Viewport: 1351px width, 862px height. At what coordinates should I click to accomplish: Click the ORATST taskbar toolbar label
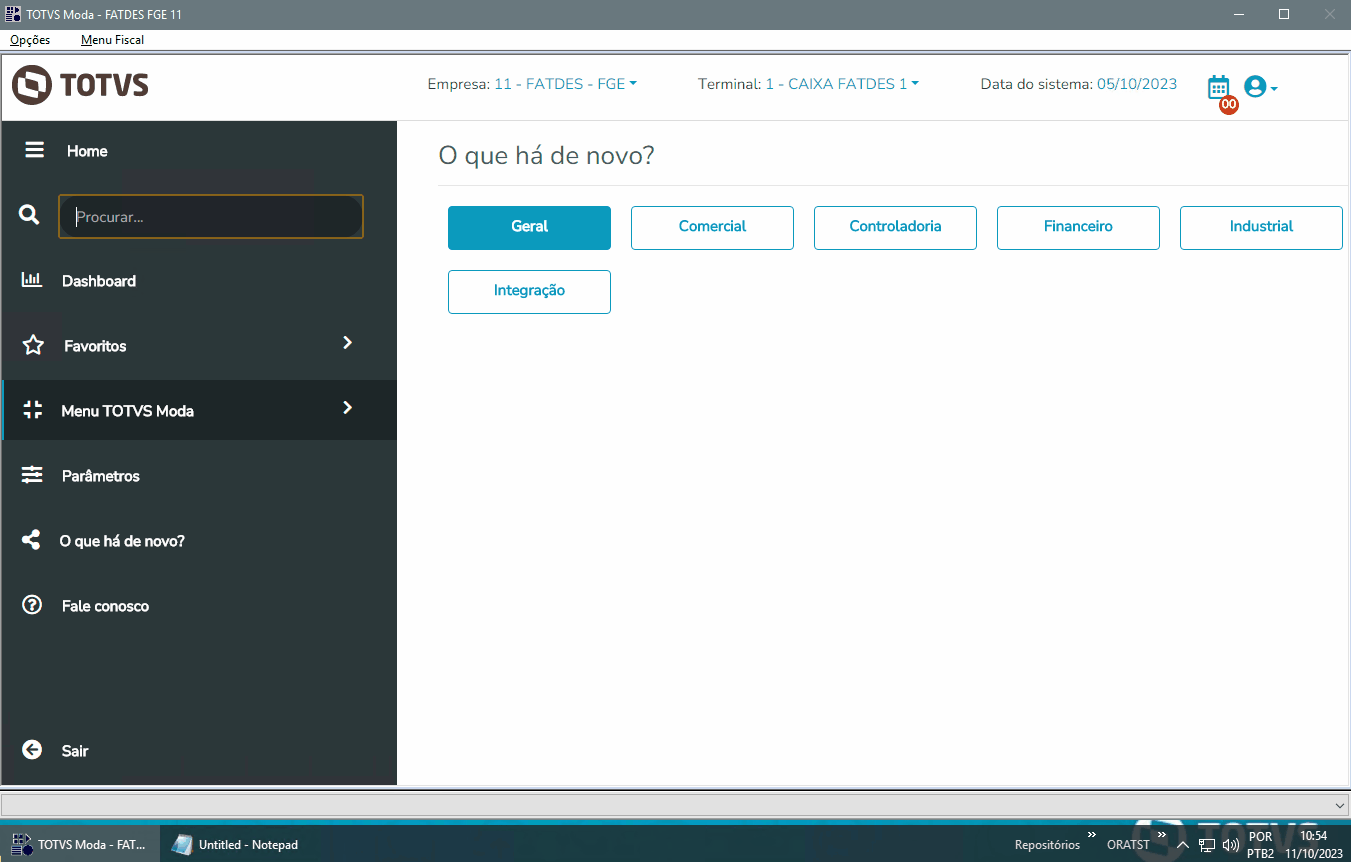coord(1128,845)
